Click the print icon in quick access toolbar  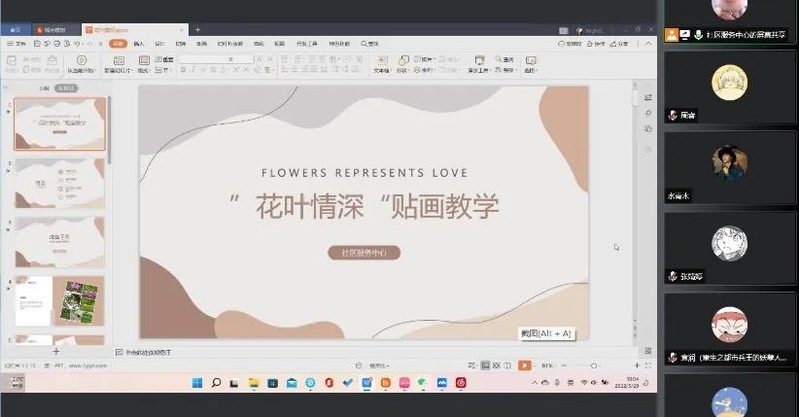57,44
